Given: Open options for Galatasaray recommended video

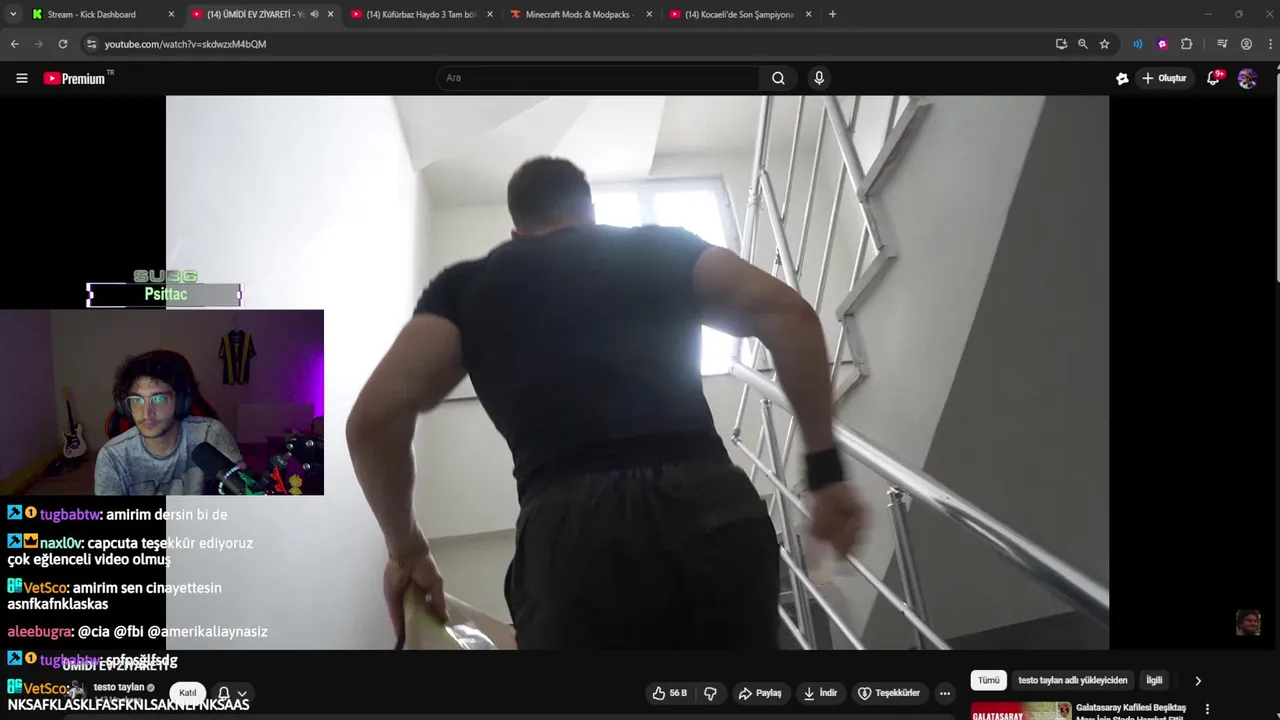Looking at the screenshot, I should point(1207,709).
